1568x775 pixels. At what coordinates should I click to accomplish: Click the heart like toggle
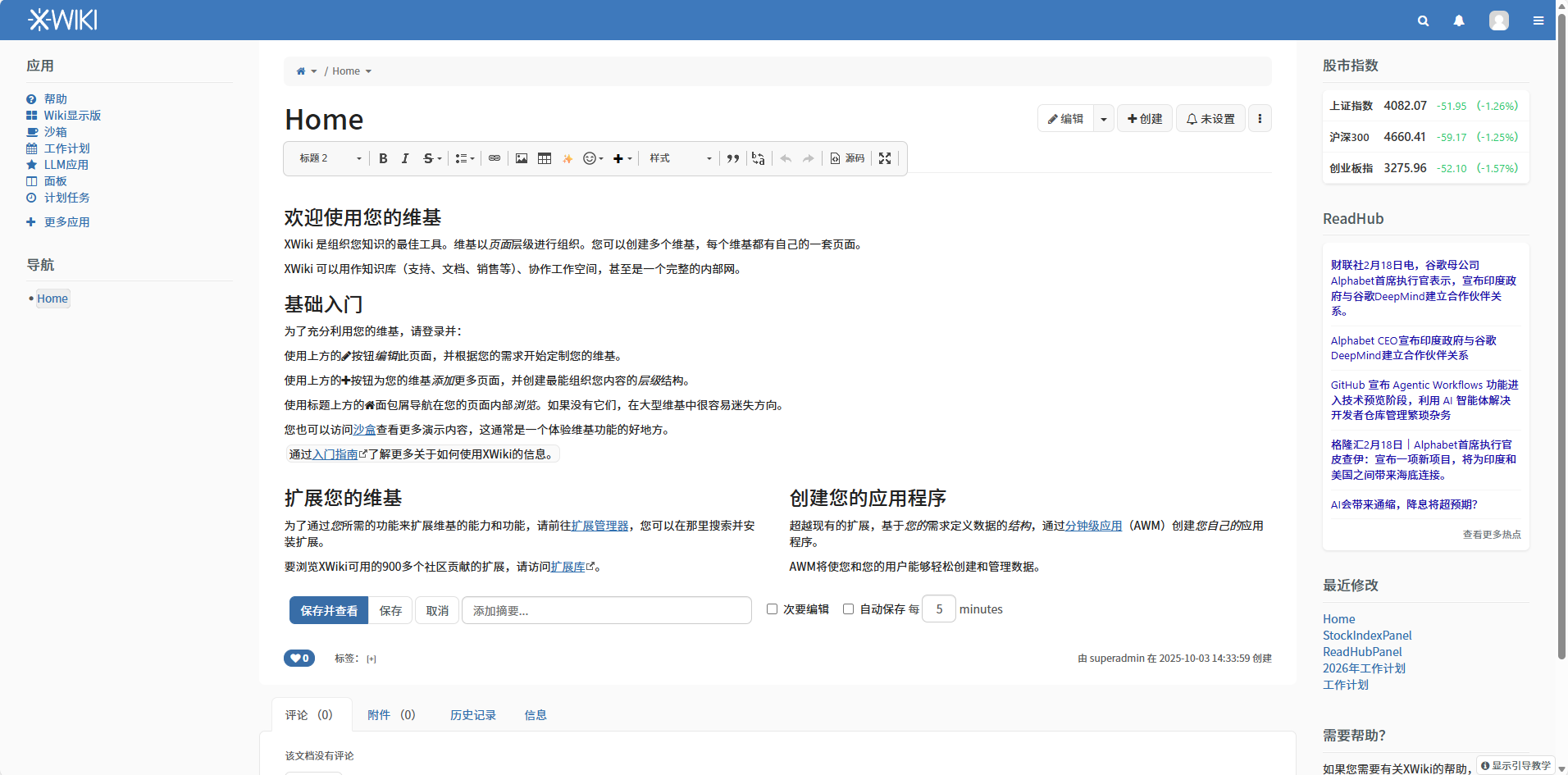click(x=299, y=658)
